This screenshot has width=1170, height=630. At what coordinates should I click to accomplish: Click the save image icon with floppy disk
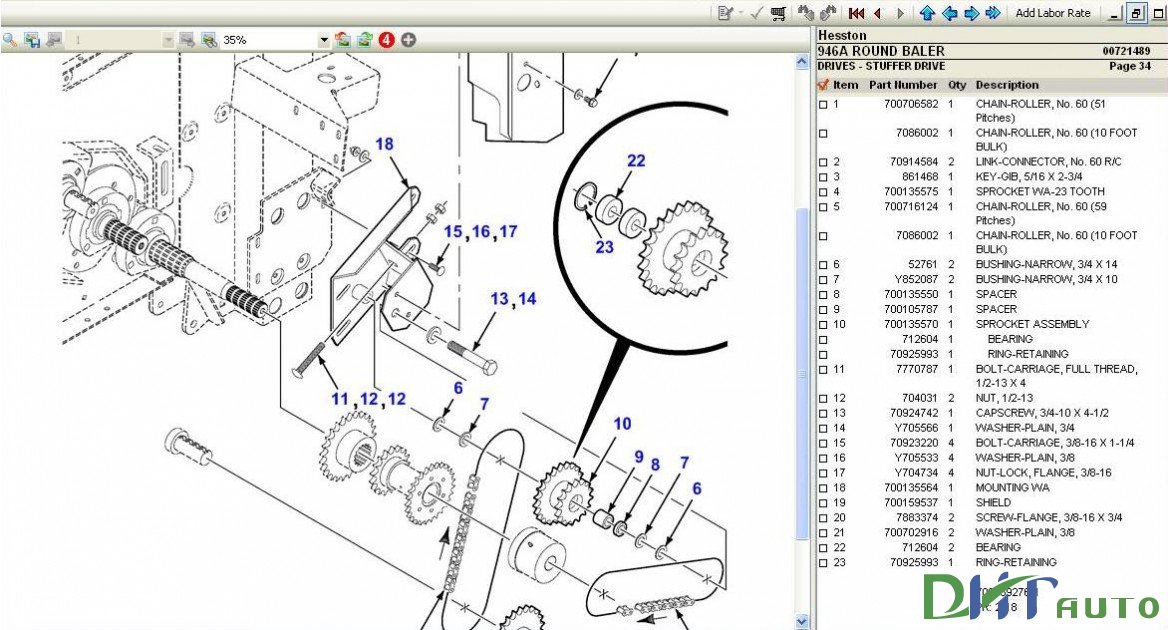32,40
